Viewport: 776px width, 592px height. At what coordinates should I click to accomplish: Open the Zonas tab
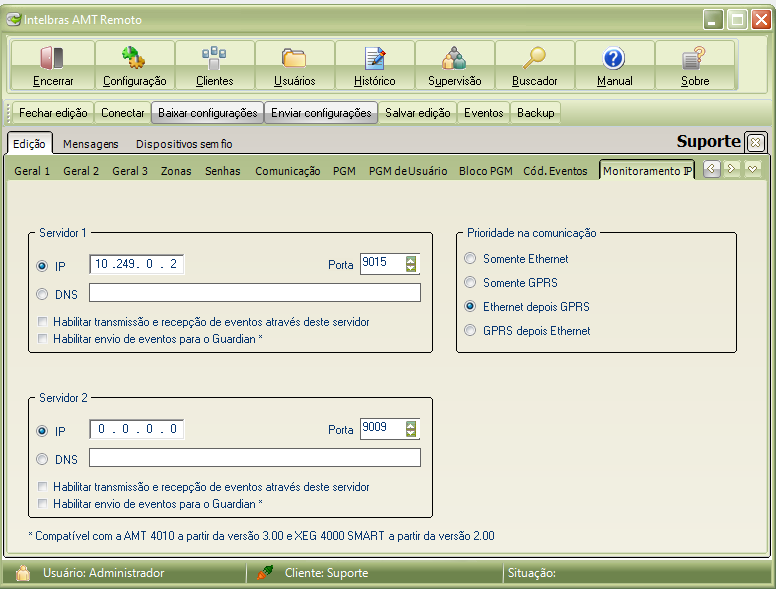point(176,171)
